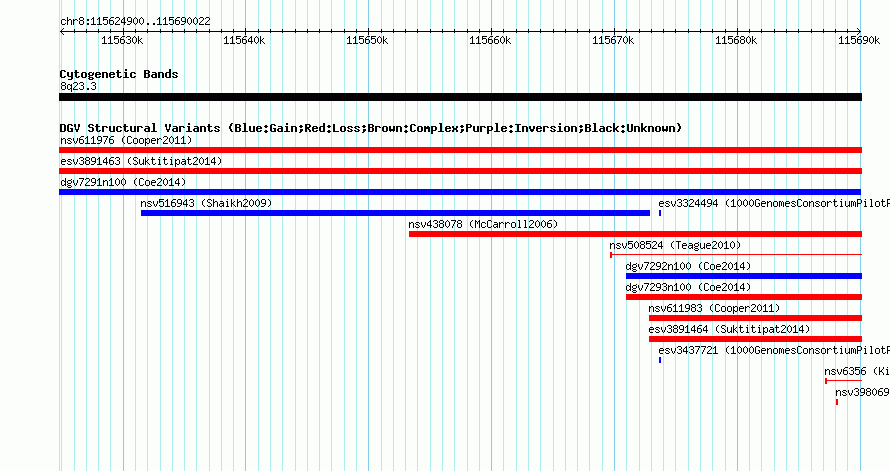Click the 115640k ruler position
Image resolution: width=890 pixels, height=471 pixels.
point(244,40)
